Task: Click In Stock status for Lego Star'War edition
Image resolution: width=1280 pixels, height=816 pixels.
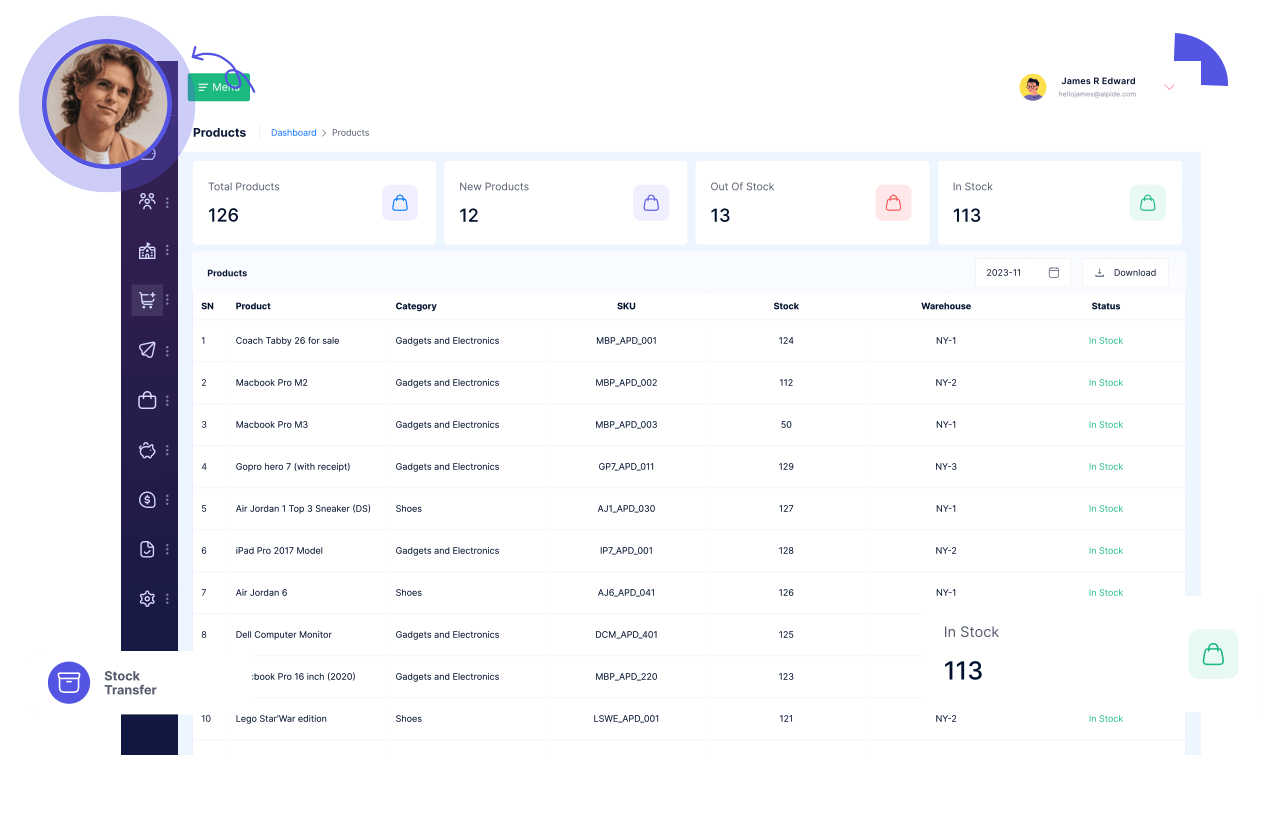Action: (x=1106, y=719)
